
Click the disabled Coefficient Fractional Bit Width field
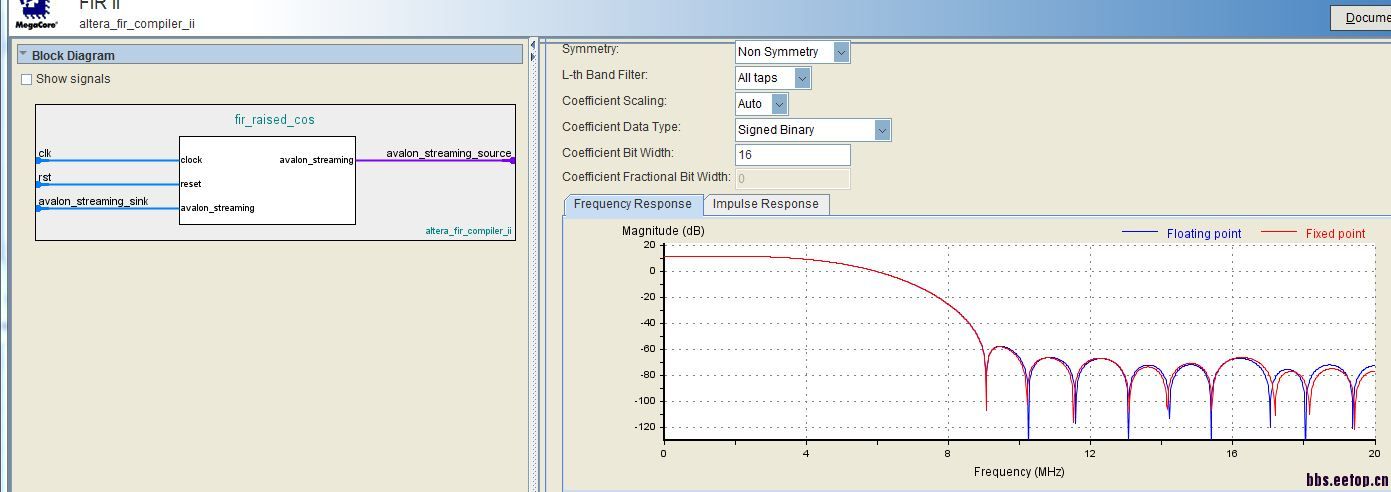(x=792, y=179)
